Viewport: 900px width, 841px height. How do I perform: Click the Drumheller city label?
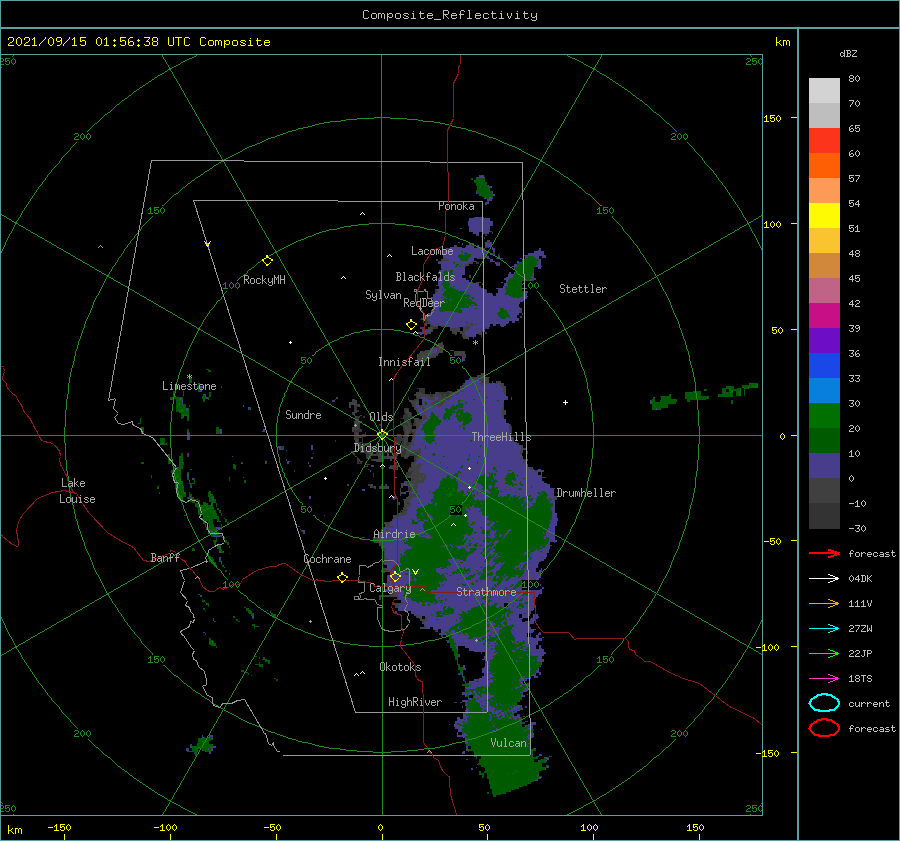coord(585,493)
